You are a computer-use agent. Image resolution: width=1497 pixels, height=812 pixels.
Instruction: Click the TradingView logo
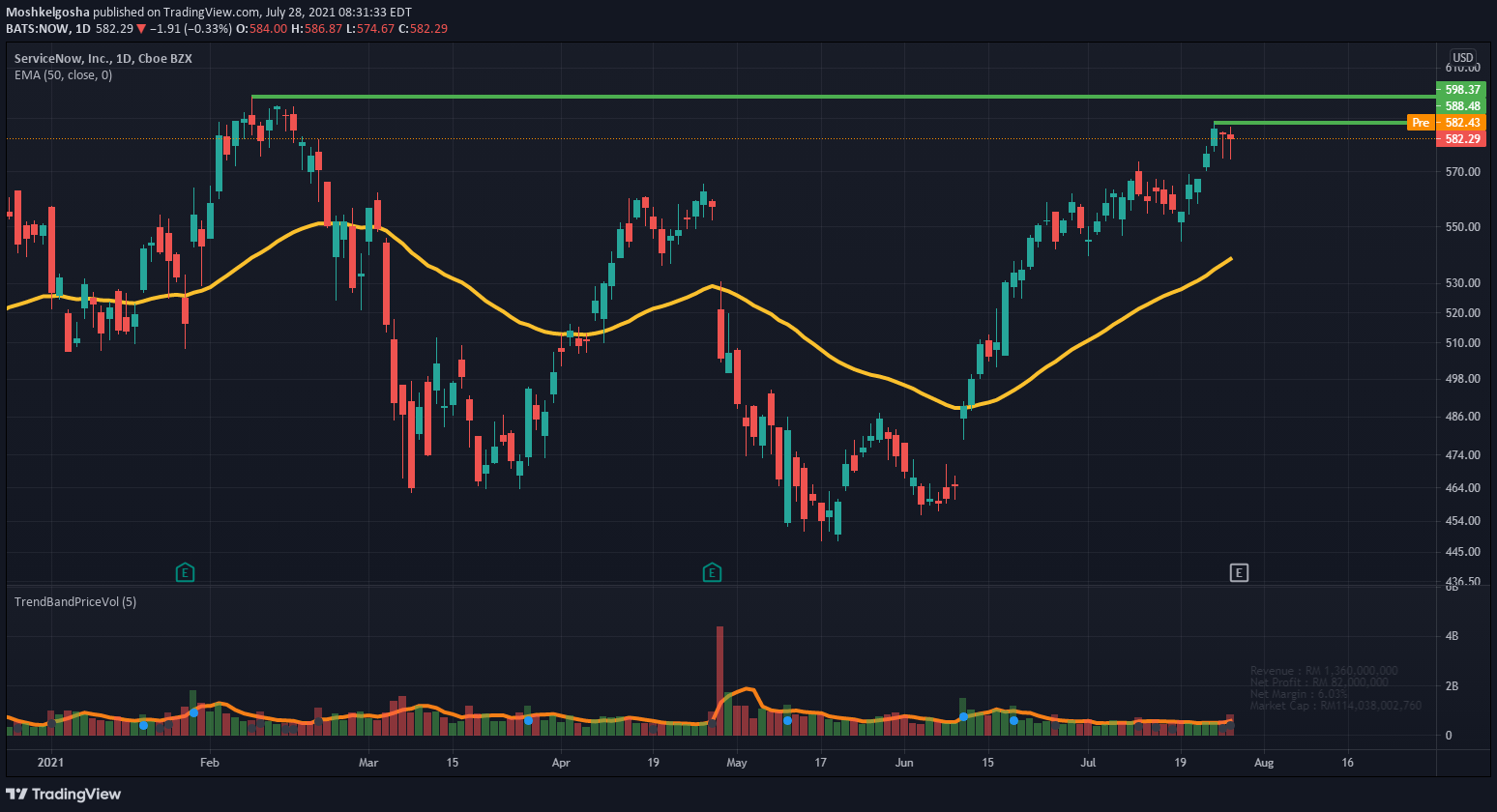(x=64, y=795)
